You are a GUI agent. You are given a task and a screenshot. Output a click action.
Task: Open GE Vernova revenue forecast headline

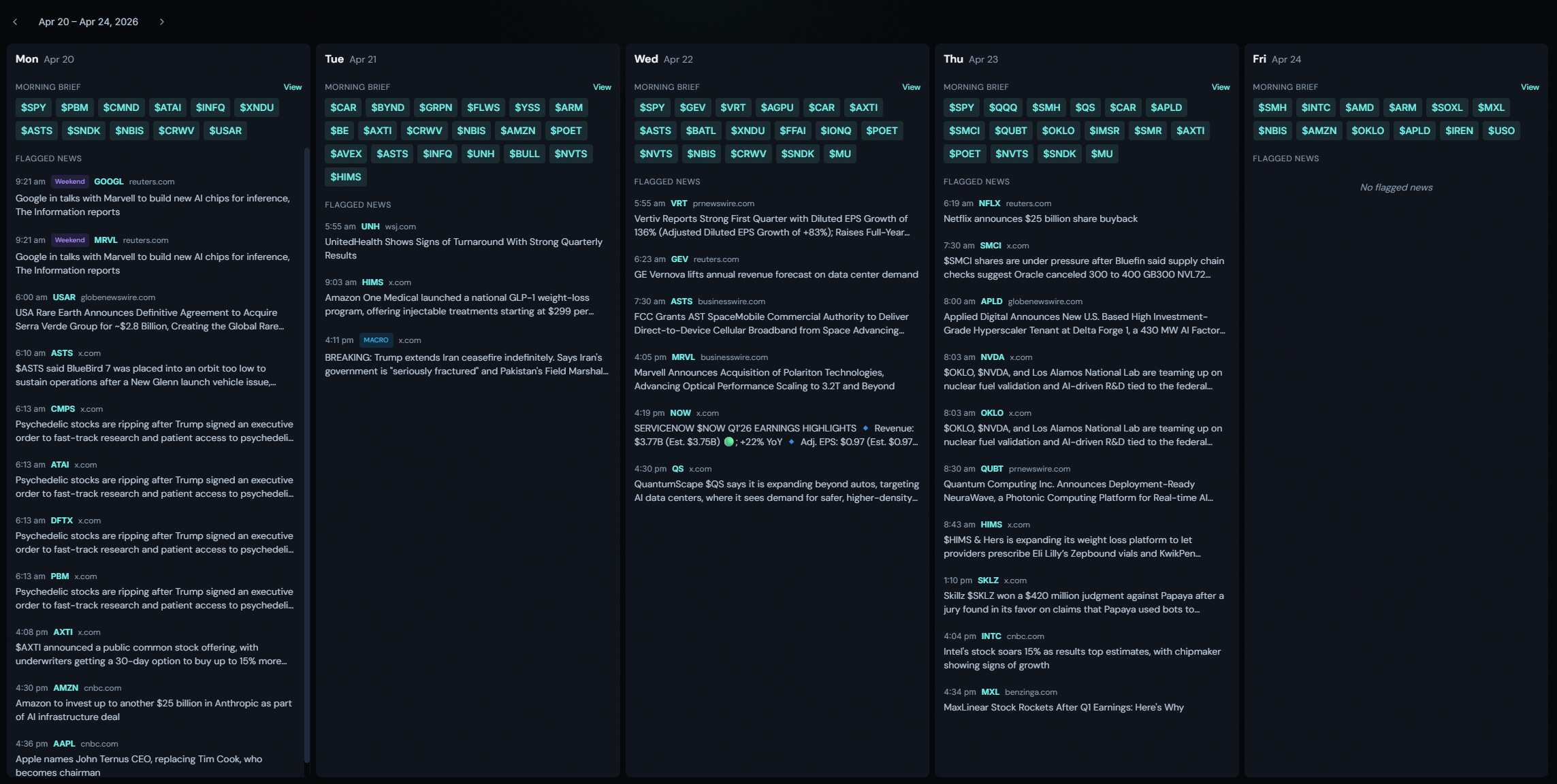[x=775, y=274]
